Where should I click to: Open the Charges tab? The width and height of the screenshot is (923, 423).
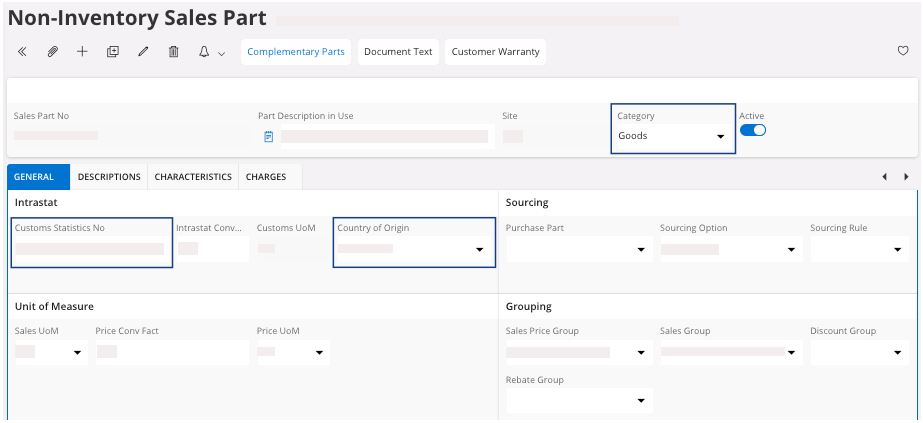[266, 177]
